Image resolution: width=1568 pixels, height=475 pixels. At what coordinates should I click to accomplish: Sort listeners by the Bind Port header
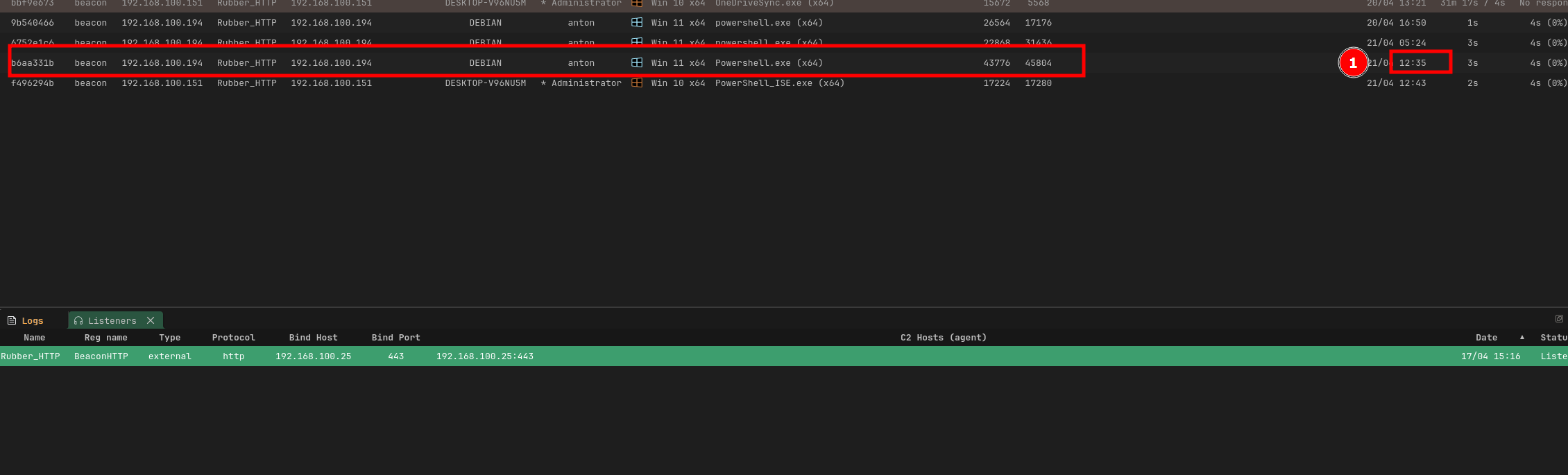click(395, 338)
